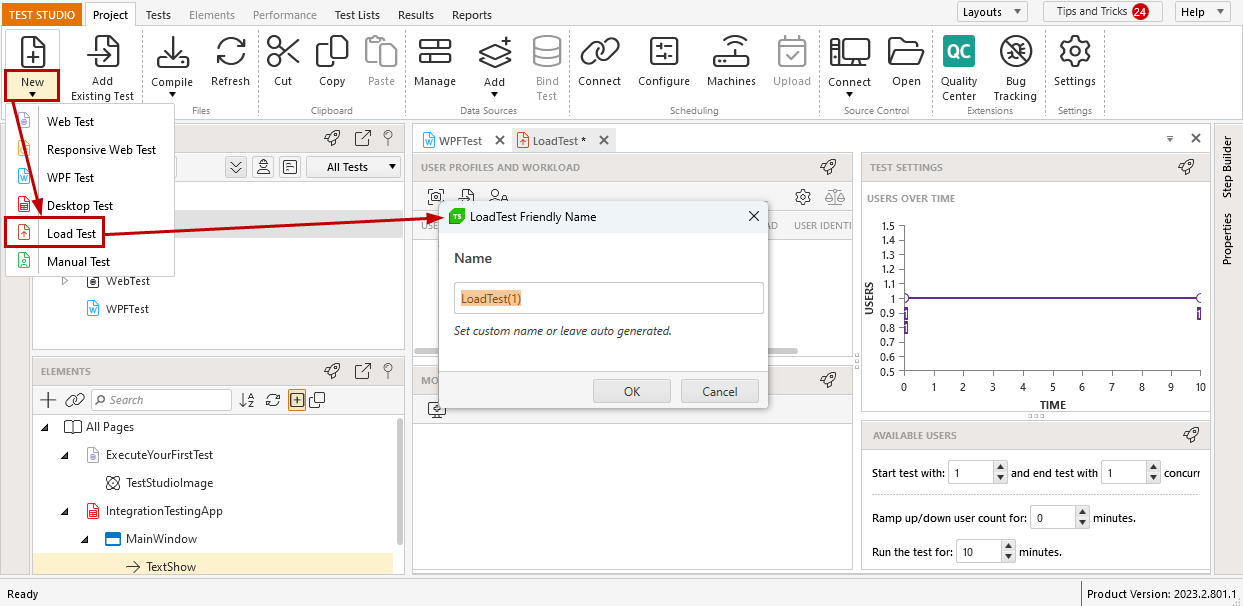Screen dimensions: 1243x606
Task: Cut the selected item via scissors icon
Action: pyautogui.click(x=283, y=61)
